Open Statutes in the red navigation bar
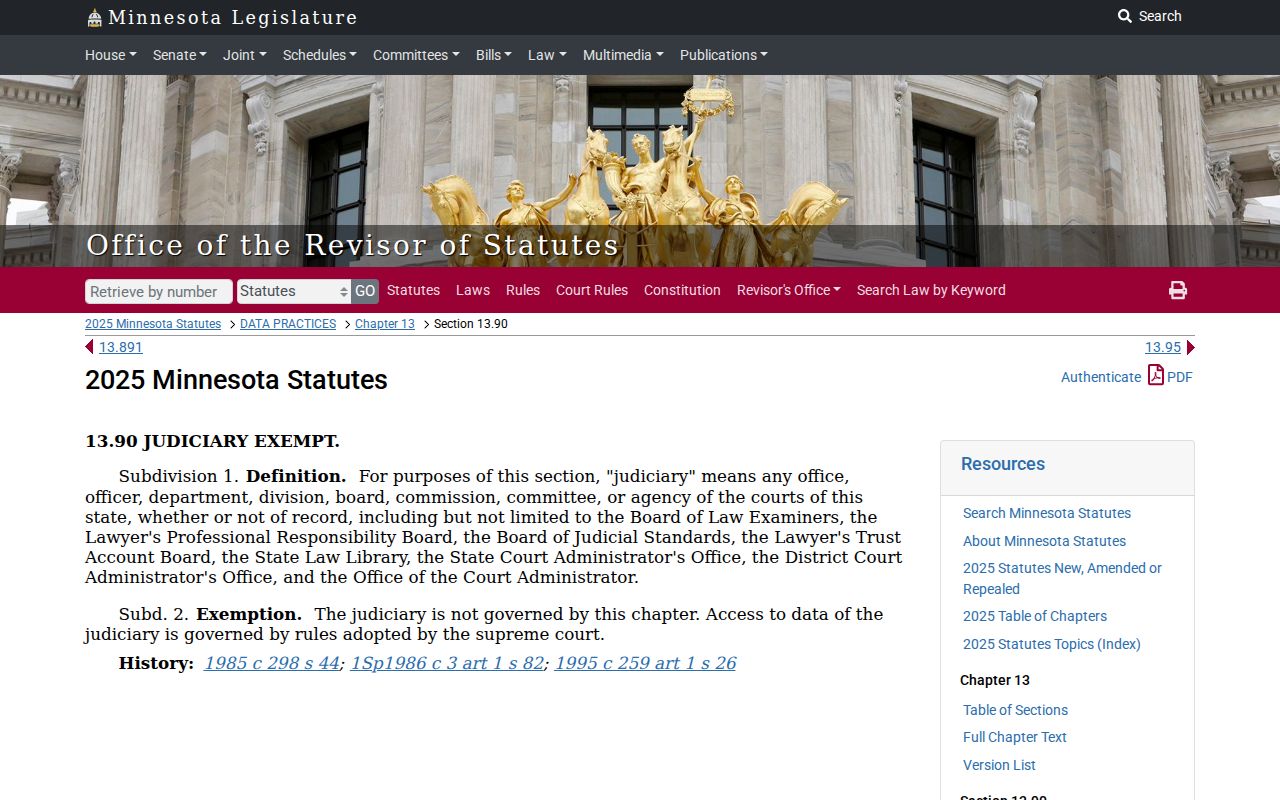Screen dimensions: 1280x800 click(x=413, y=290)
